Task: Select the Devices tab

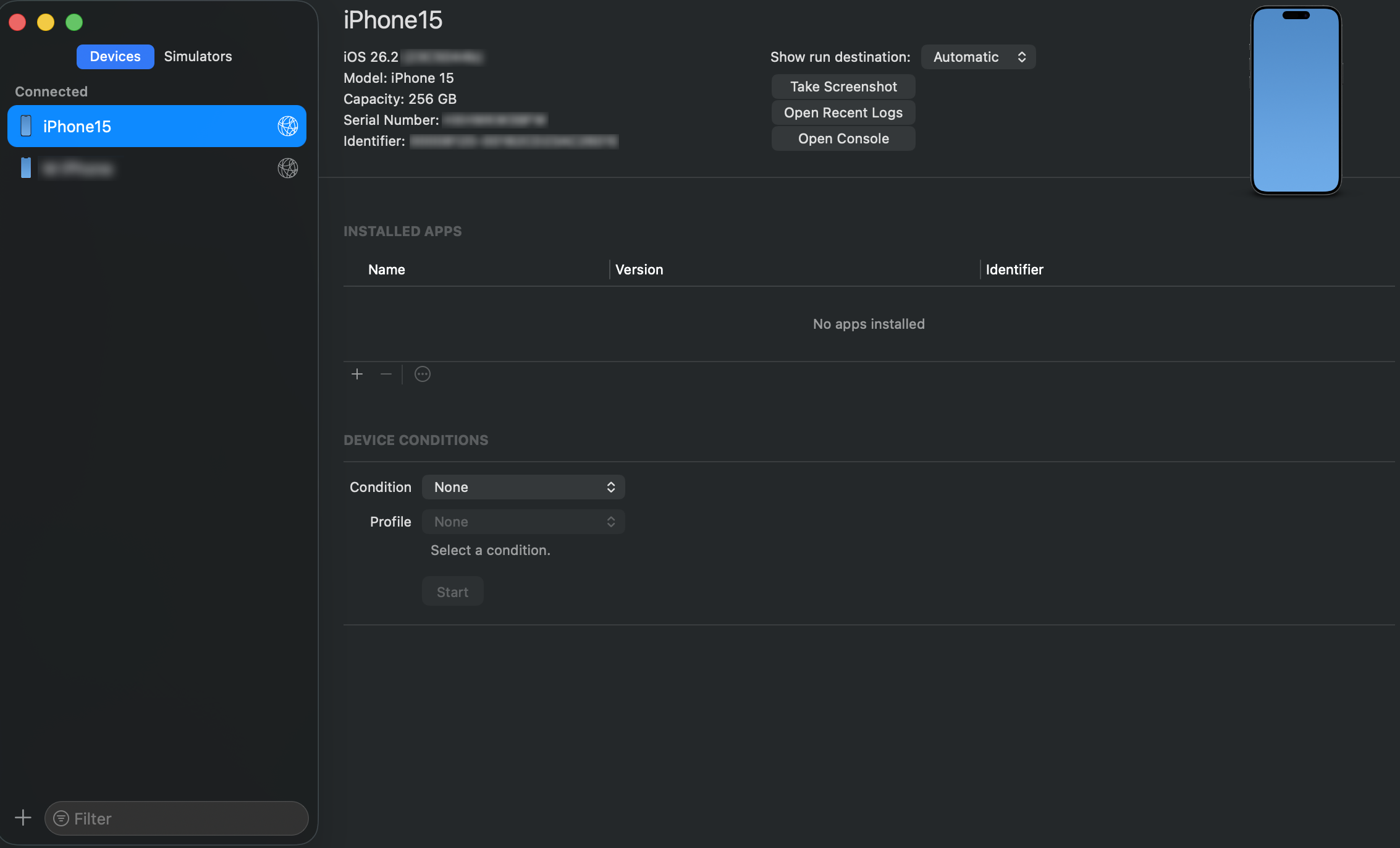Action: (115, 56)
